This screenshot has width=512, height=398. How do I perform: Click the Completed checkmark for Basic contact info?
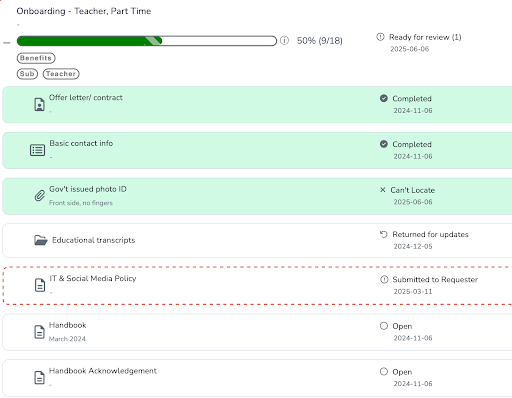point(384,144)
